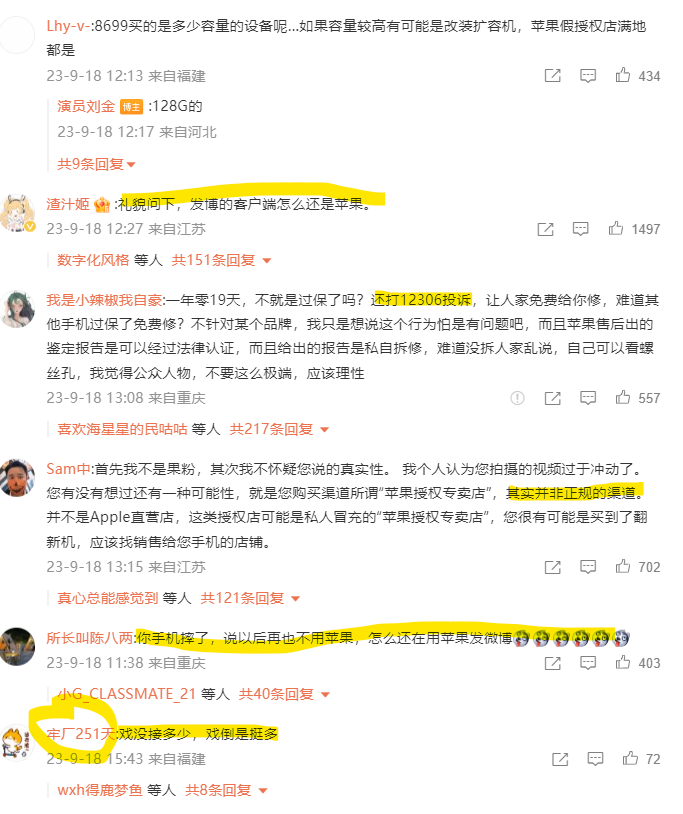Expand 共9条回复 replies
Image resolution: width=683 pixels, height=814 pixels.
tap(96, 164)
